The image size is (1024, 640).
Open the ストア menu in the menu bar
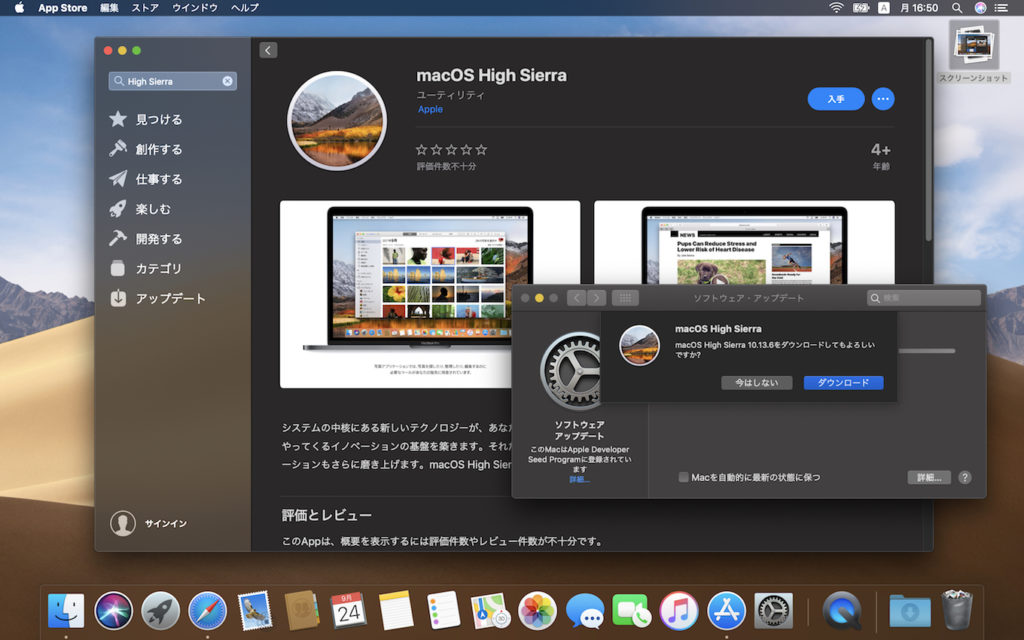click(145, 8)
